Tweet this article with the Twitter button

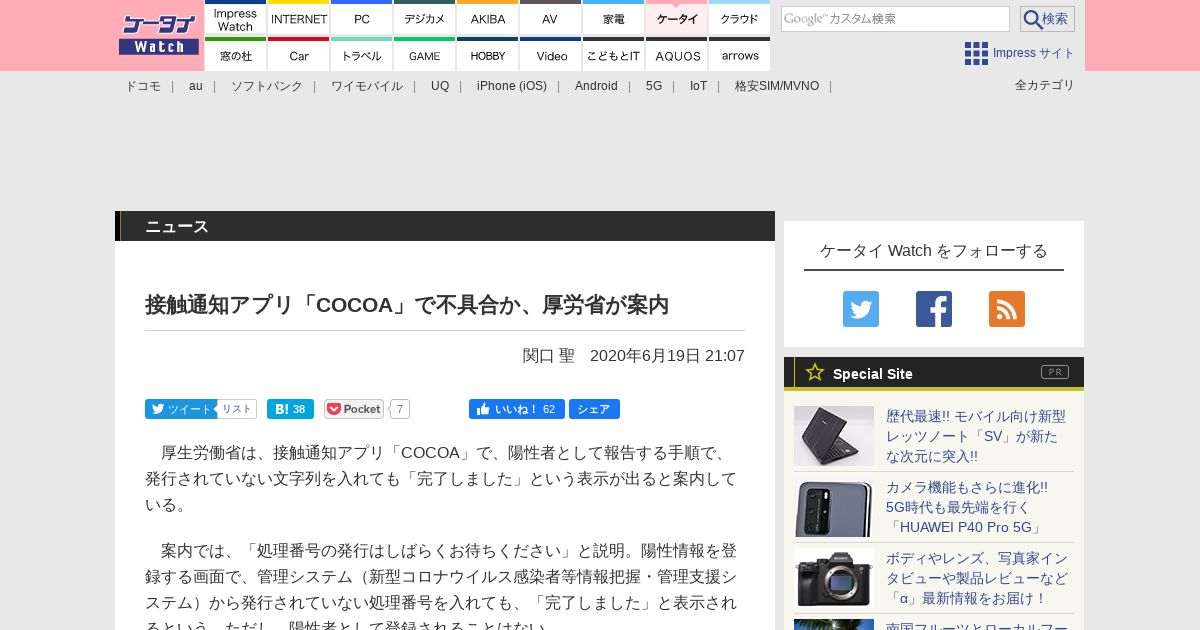pos(181,409)
